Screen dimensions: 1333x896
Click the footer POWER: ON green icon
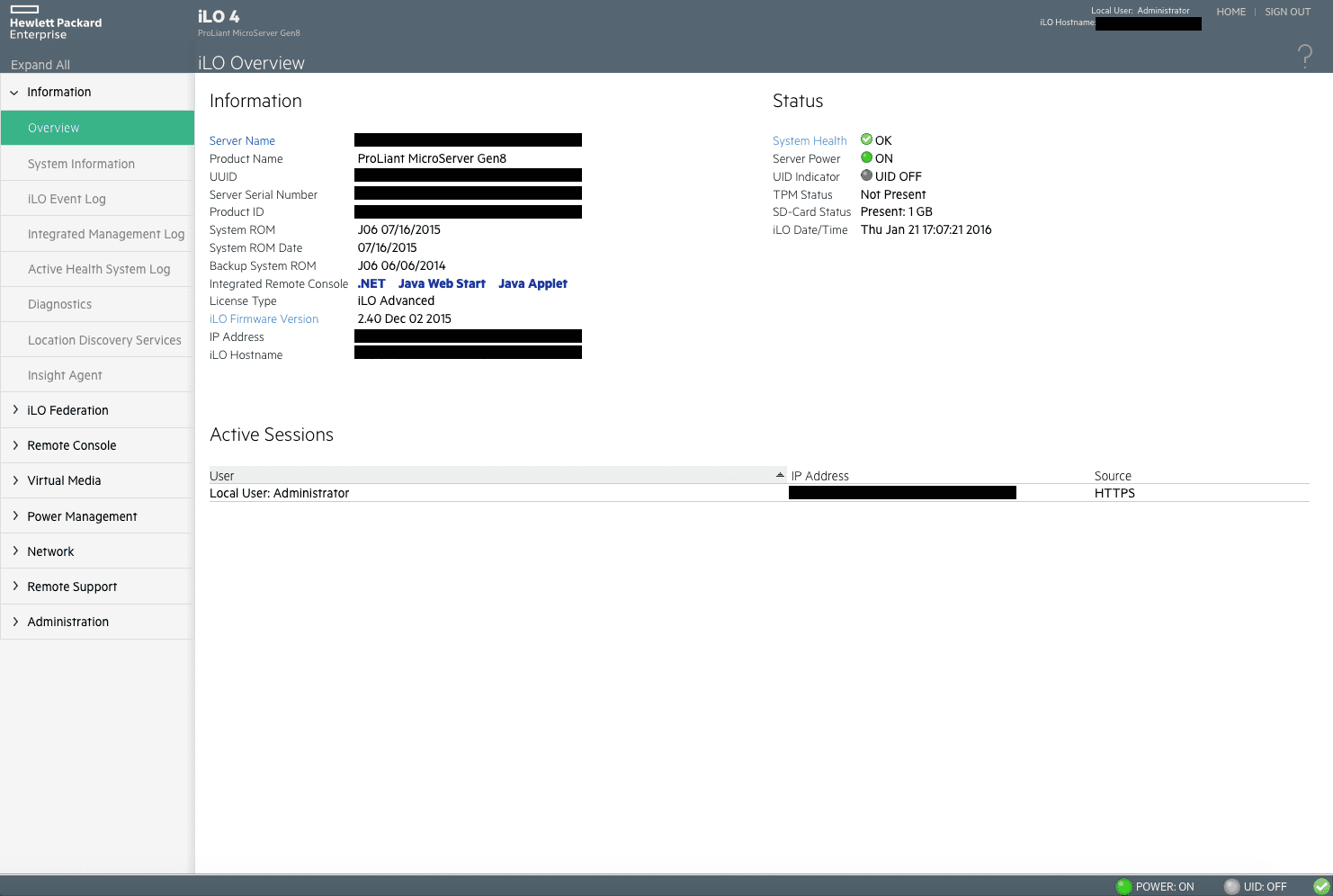tap(1123, 886)
